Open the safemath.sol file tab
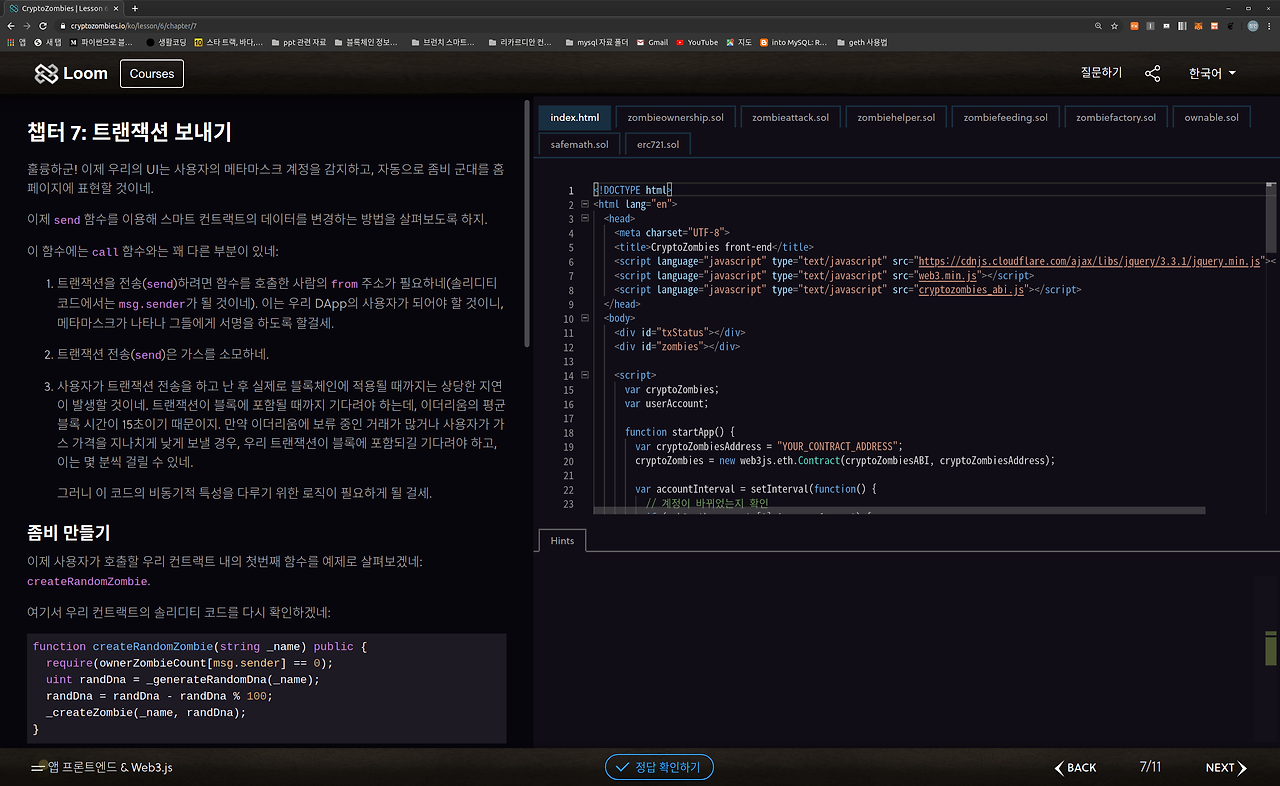The height and width of the screenshot is (786, 1280). coord(579,144)
